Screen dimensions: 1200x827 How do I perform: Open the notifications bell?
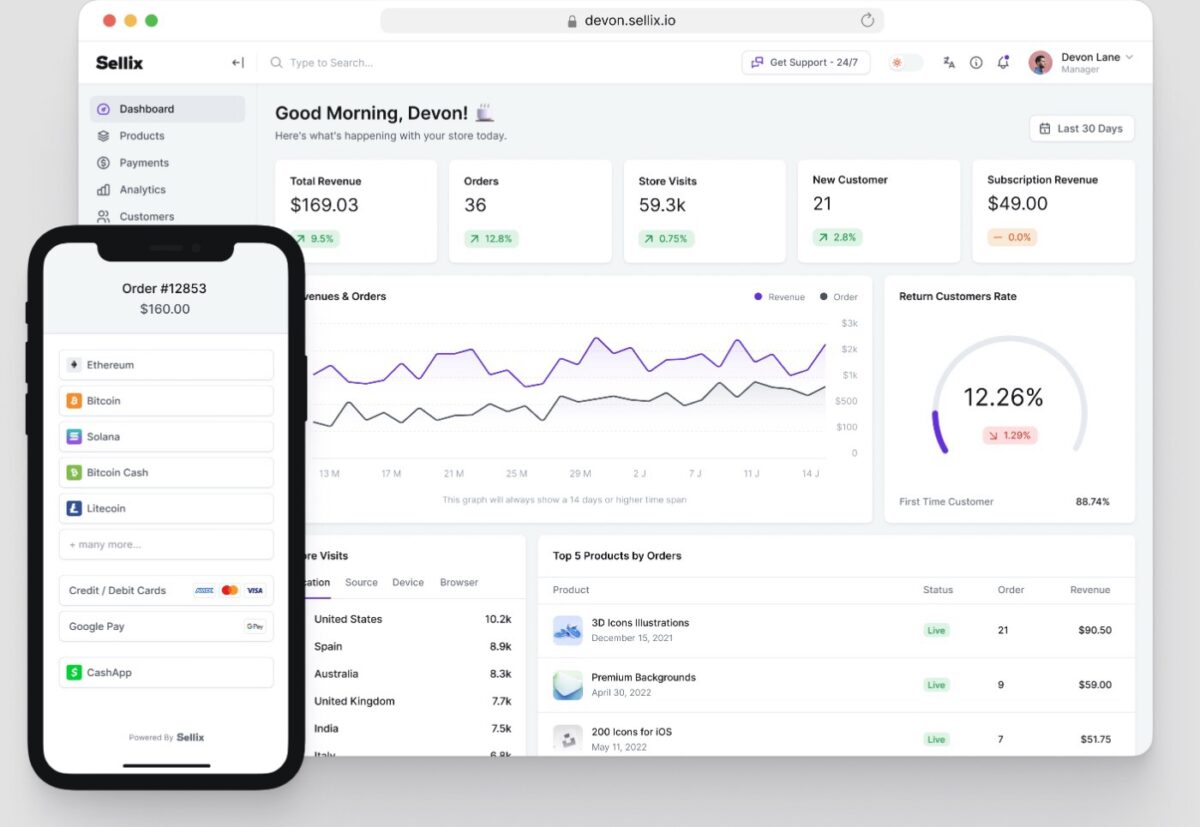[x=1003, y=62]
